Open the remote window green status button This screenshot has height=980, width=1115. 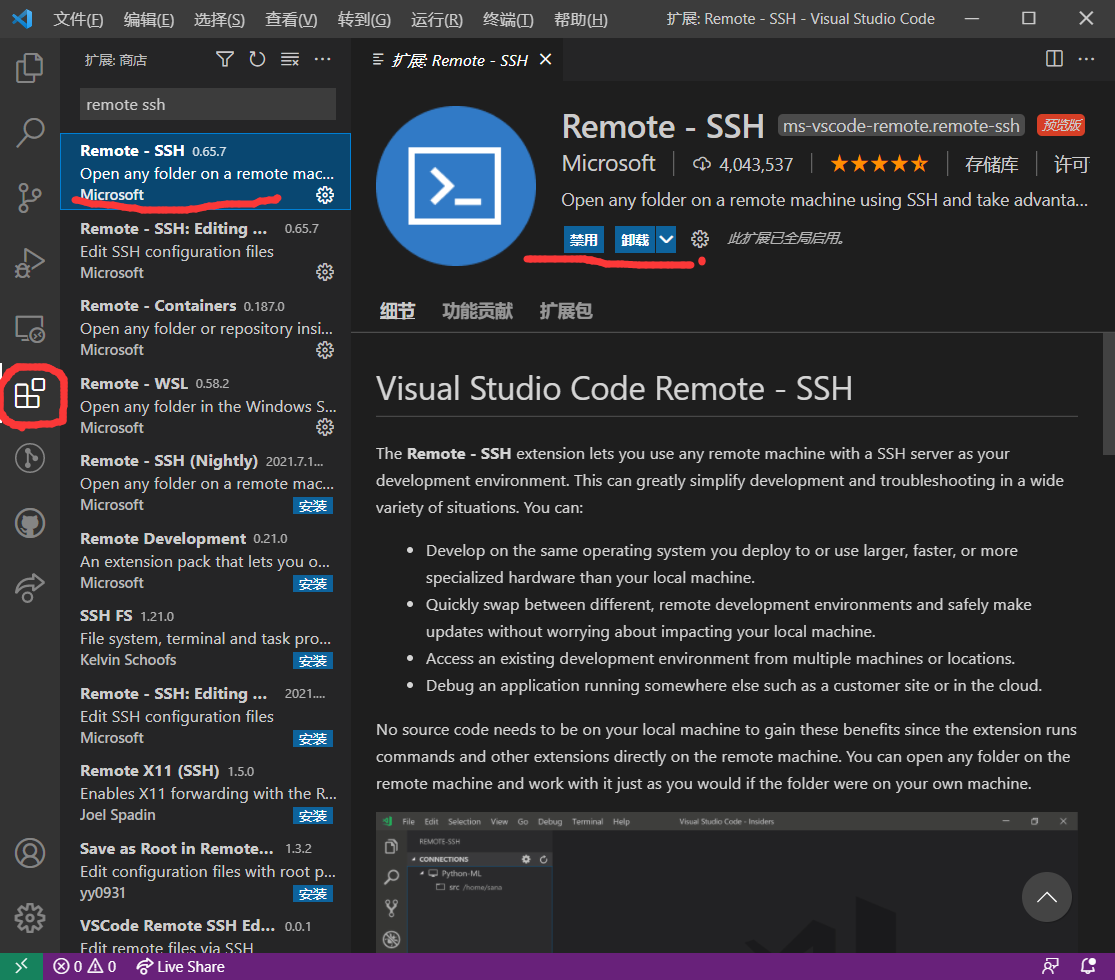(21, 966)
